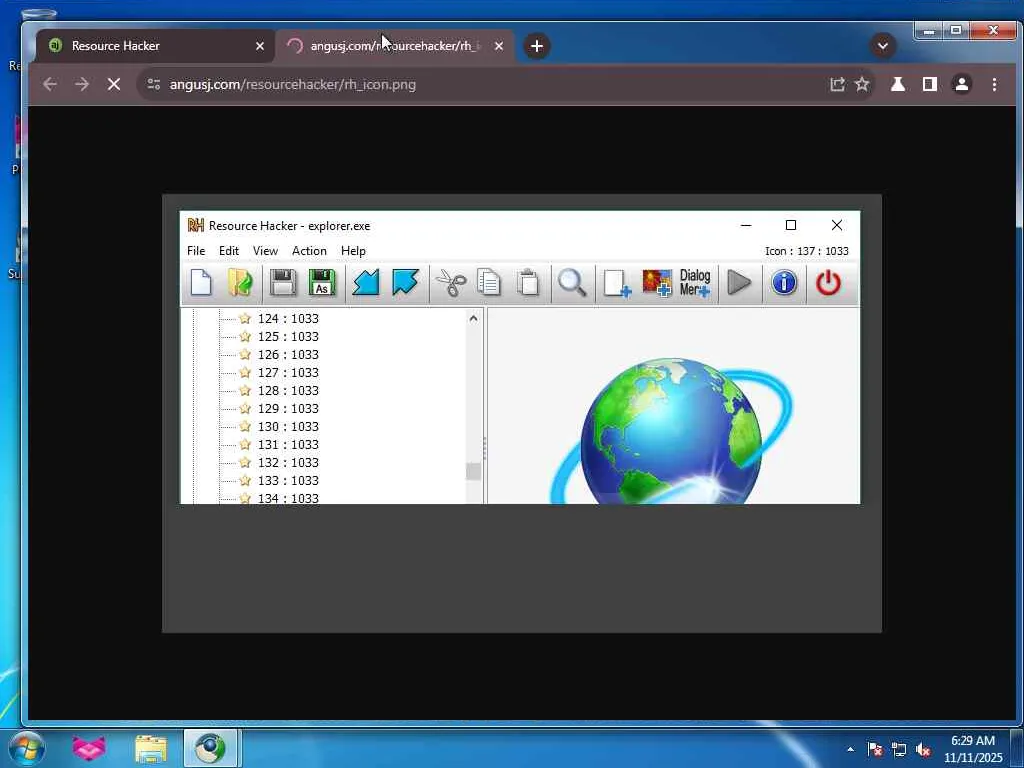
Task: Click the red power exit icon
Action: tap(828, 283)
